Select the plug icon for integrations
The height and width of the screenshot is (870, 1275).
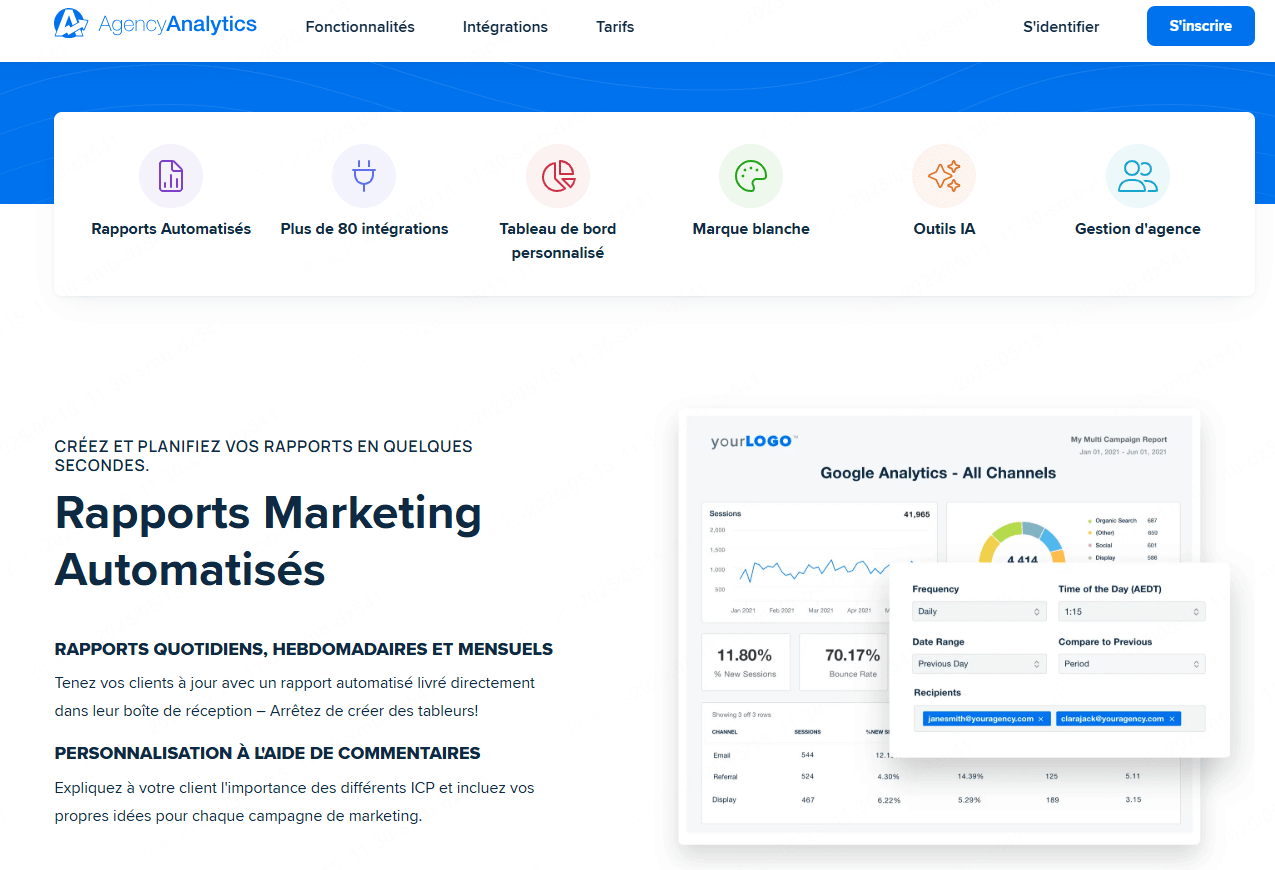point(364,176)
